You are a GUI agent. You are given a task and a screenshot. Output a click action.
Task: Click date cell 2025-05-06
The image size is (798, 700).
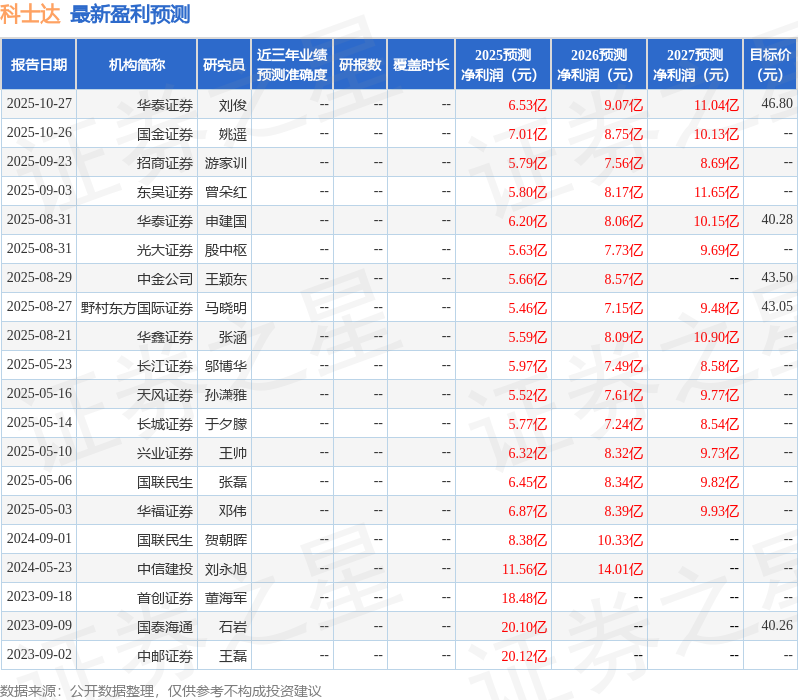39,481
